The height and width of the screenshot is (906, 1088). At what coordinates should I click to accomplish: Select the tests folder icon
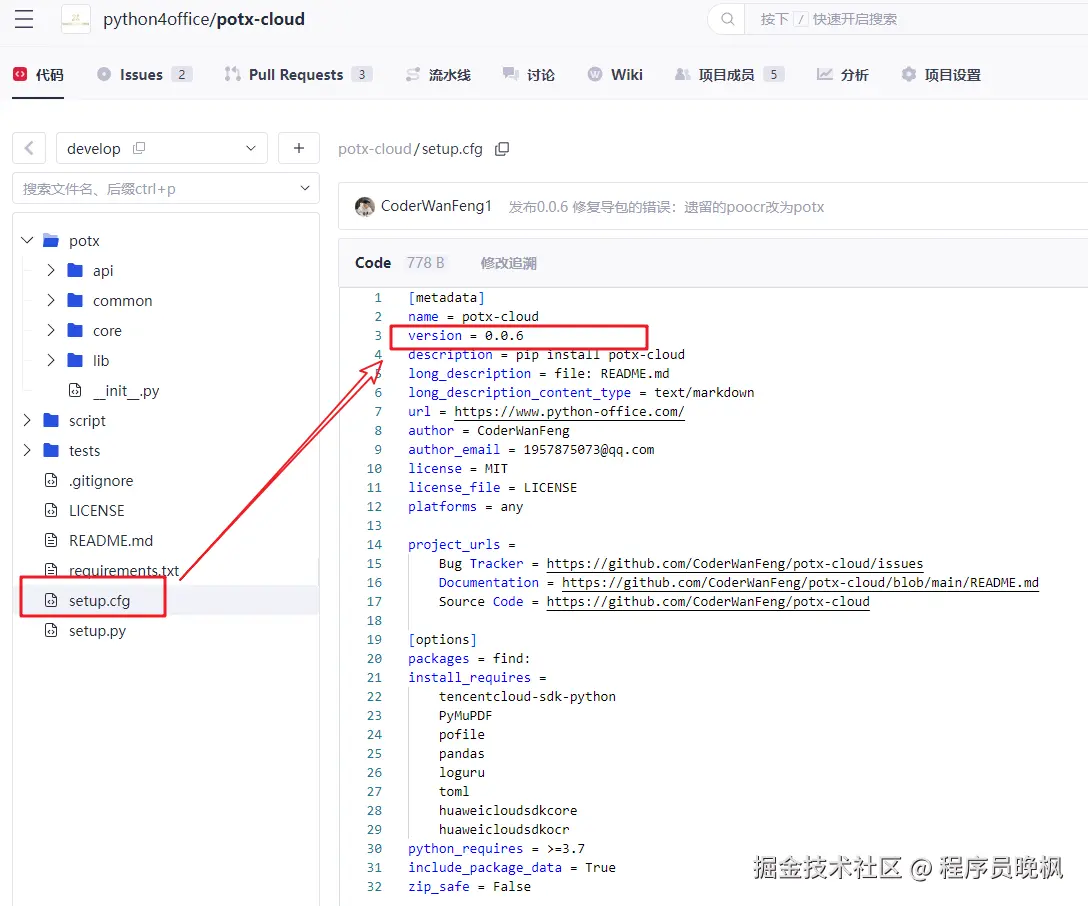pyautogui.click(x=51, y=450)
